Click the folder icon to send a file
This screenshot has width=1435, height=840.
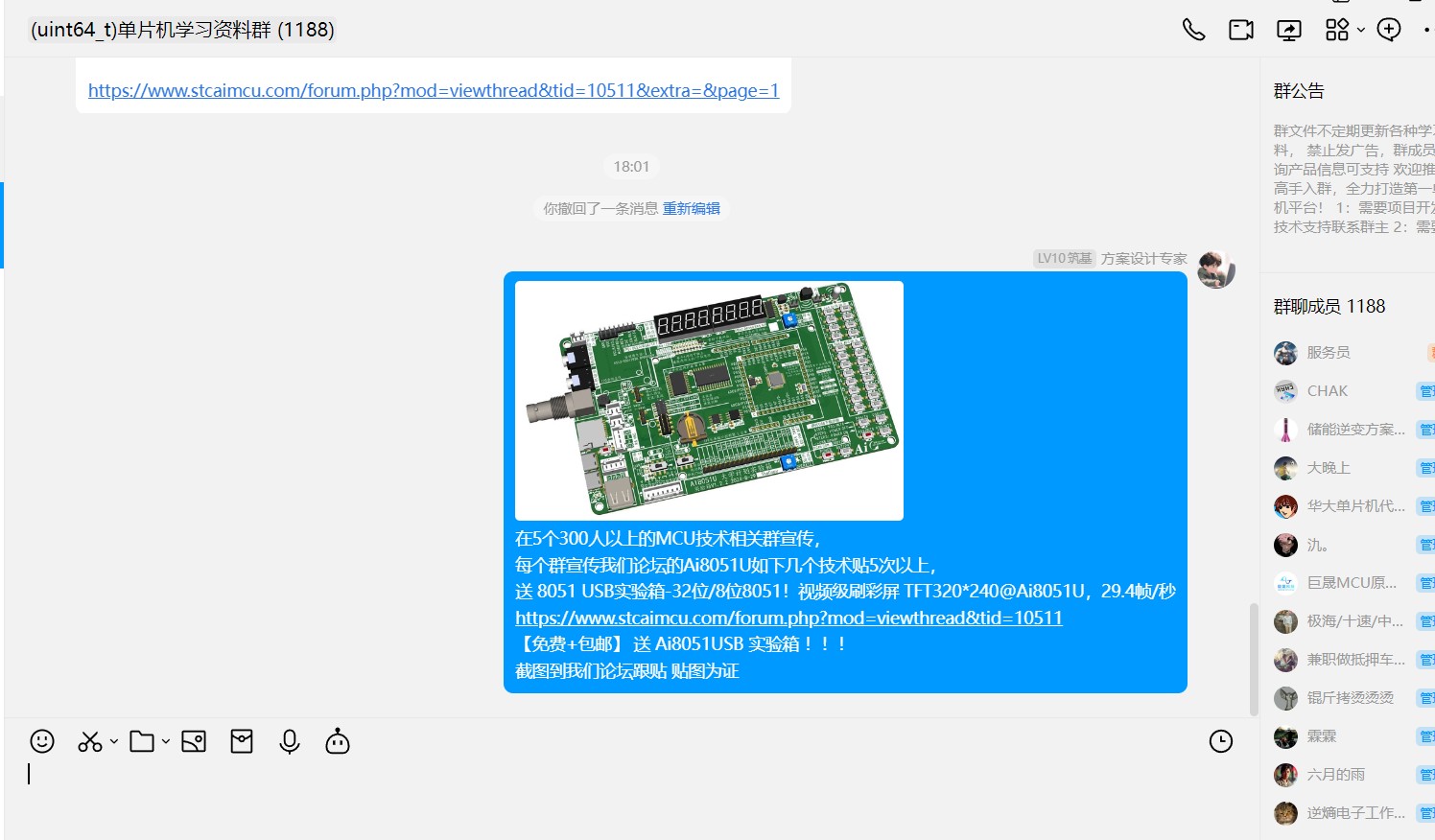[x=142, y=741]
